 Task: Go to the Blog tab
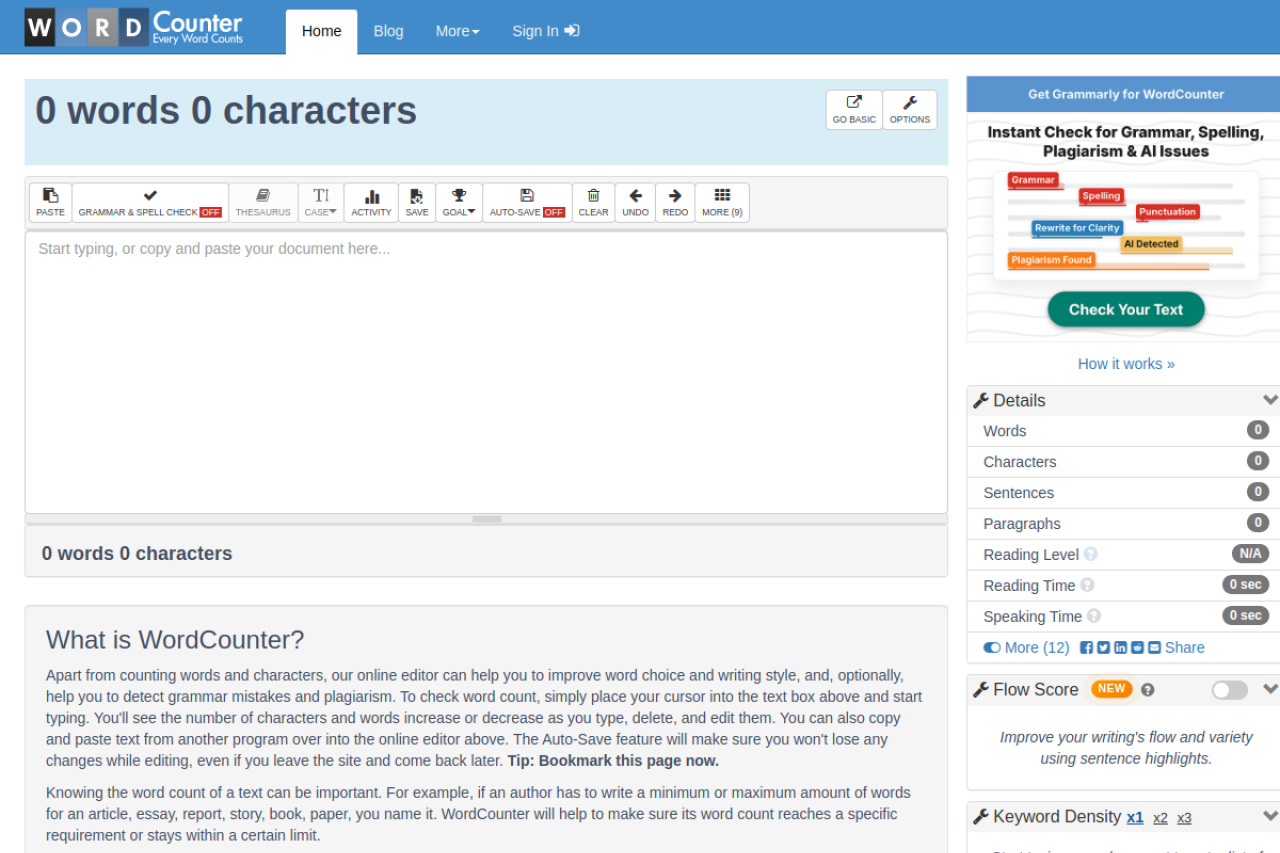click(x=388, y=31)
